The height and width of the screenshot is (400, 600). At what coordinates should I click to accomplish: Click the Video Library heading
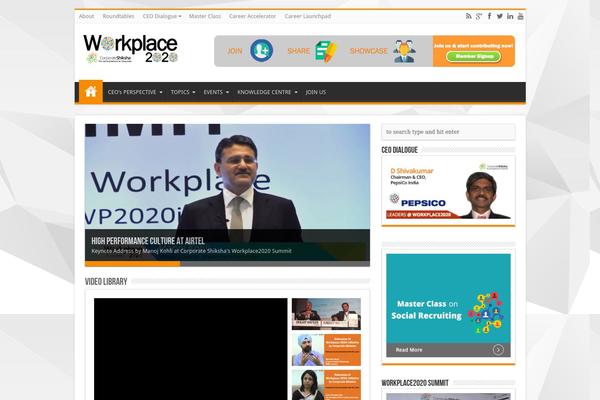106,282
